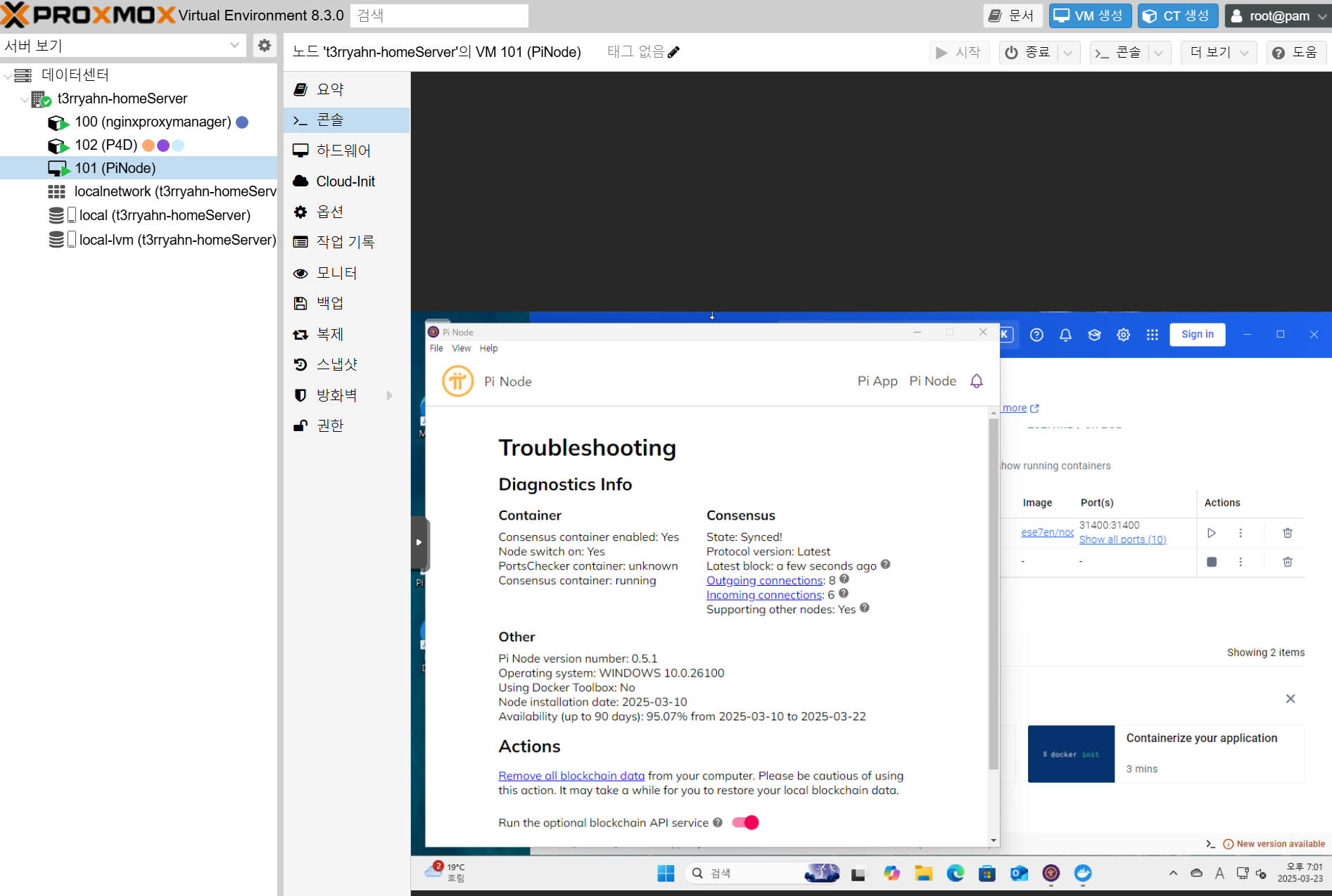
Task: Open the Pi Node Help menu
Action: [488, 348]
